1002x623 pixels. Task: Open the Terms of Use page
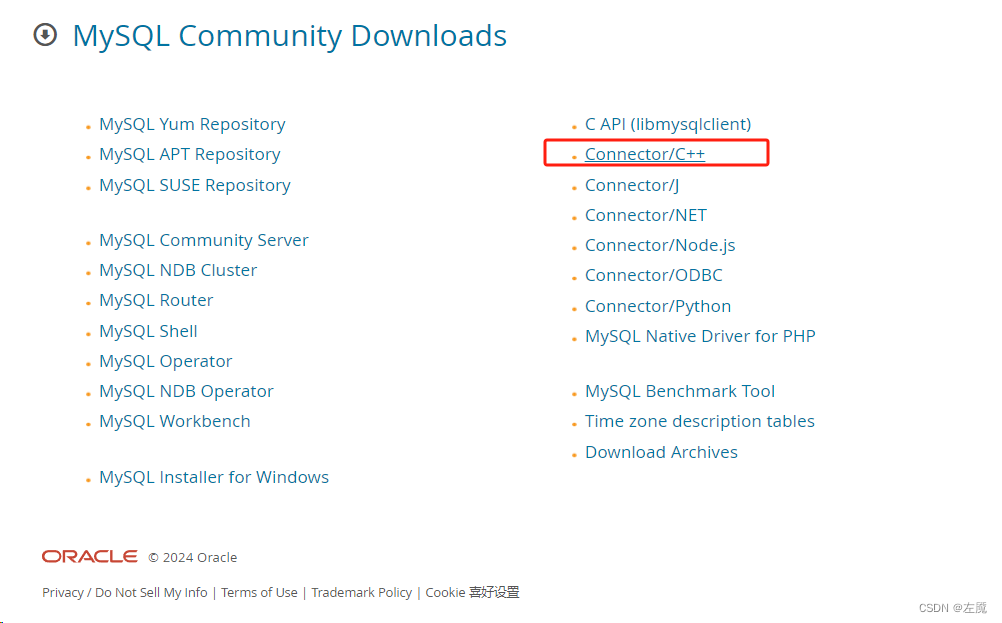(259, 592)
